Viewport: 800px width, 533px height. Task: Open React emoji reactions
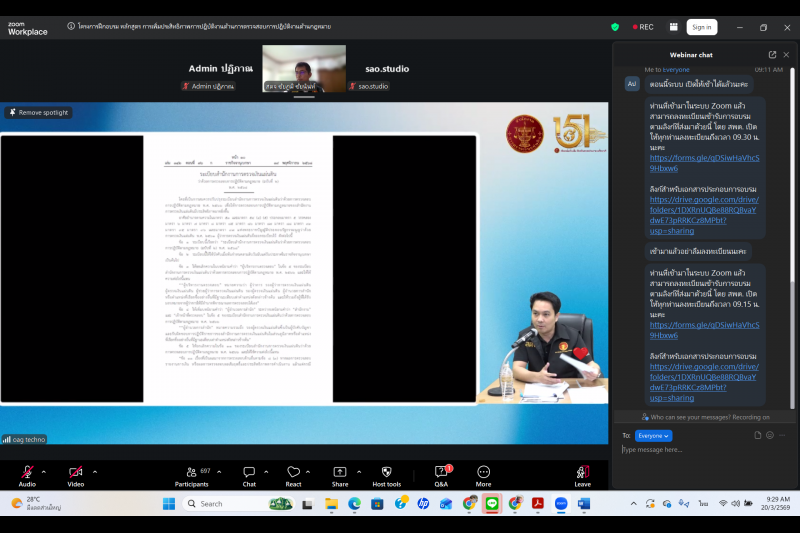point(293,472)
